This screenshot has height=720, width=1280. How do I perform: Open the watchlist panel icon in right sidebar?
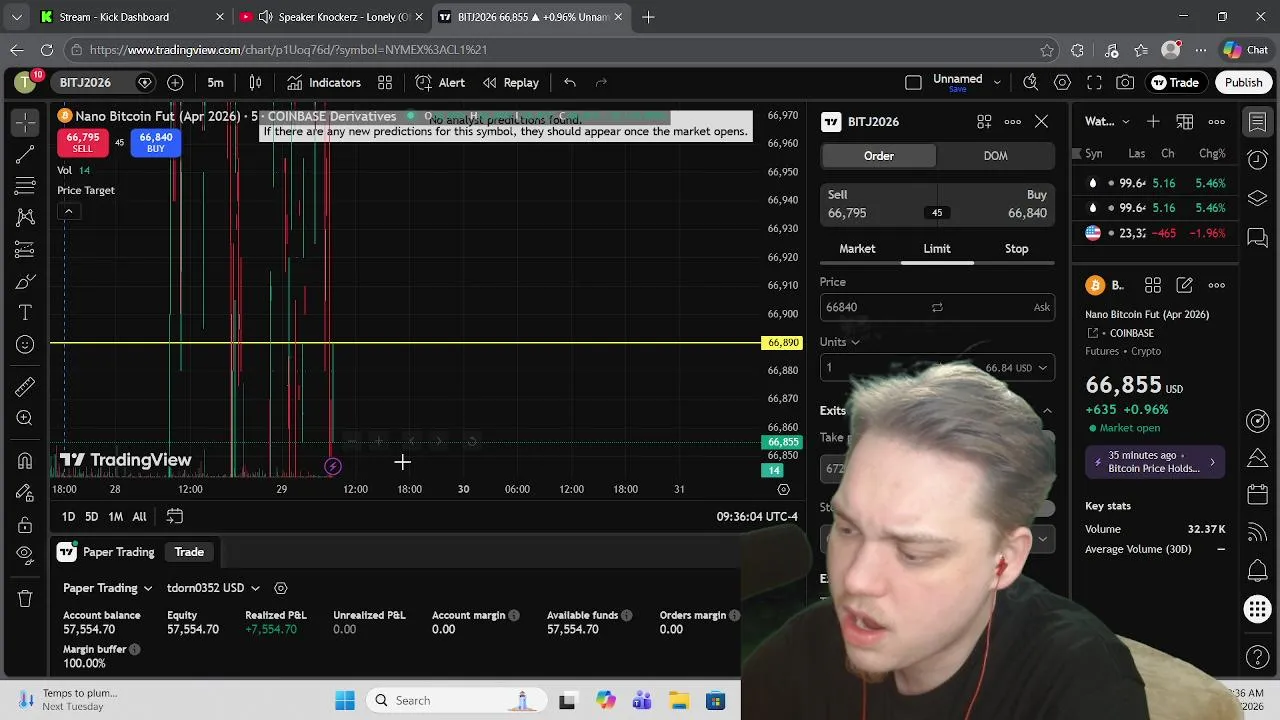[x=1258, y=122]
